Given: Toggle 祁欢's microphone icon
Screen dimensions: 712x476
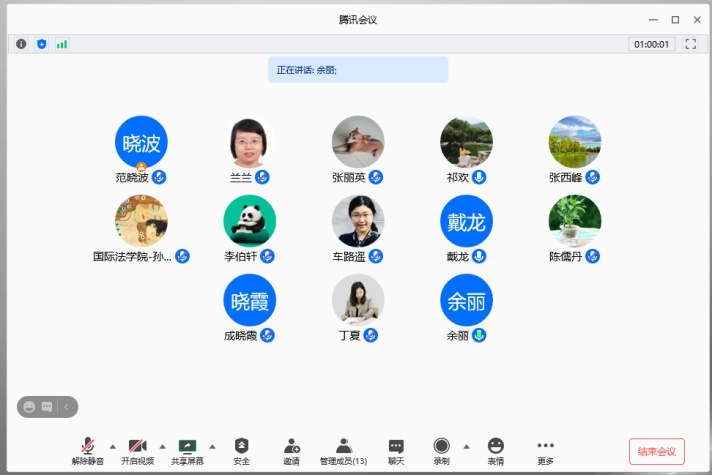Looking at the screenshot, I should click(x=479, y=177).
